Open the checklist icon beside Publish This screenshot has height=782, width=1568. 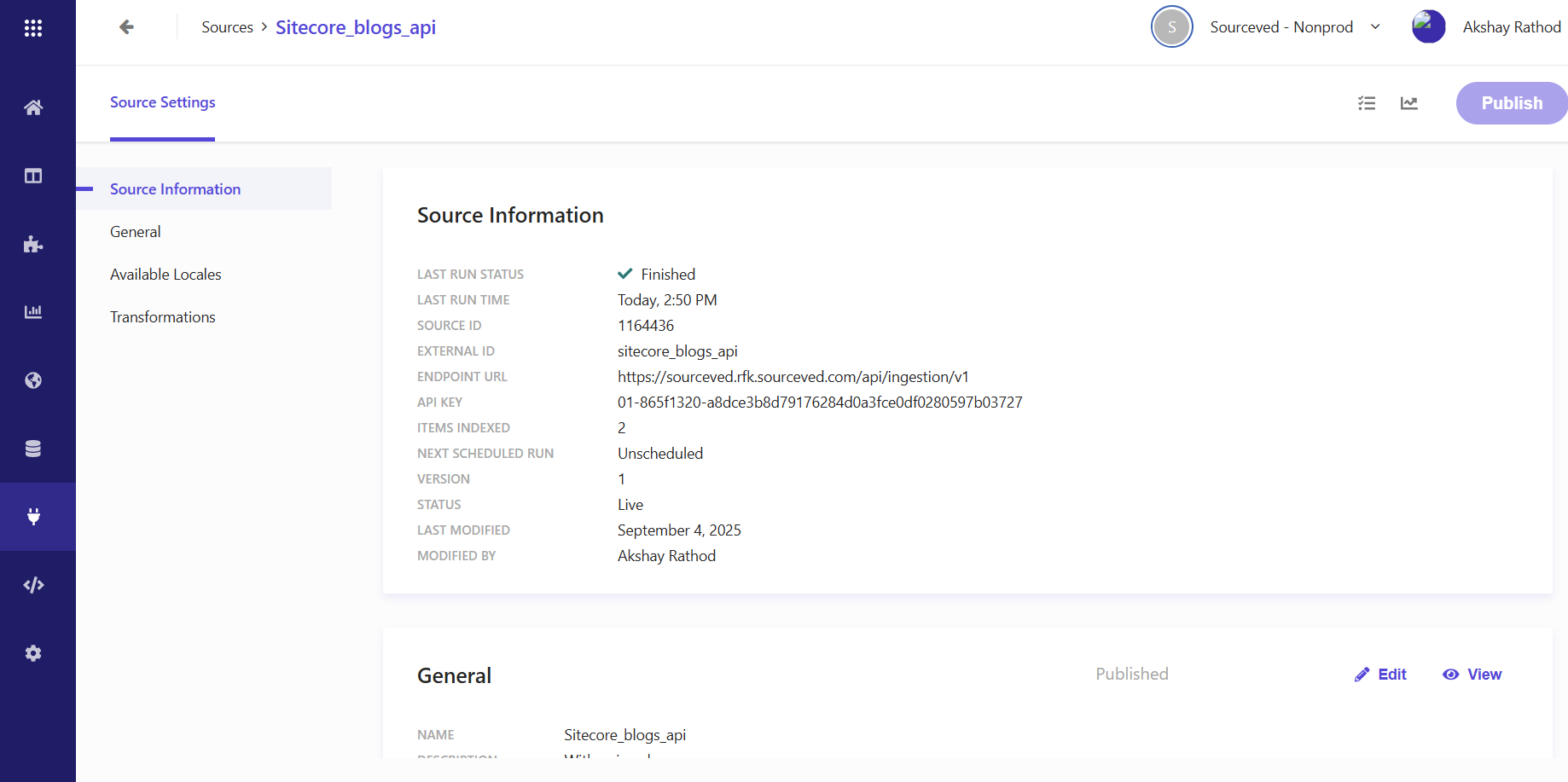click(1367, 103)
